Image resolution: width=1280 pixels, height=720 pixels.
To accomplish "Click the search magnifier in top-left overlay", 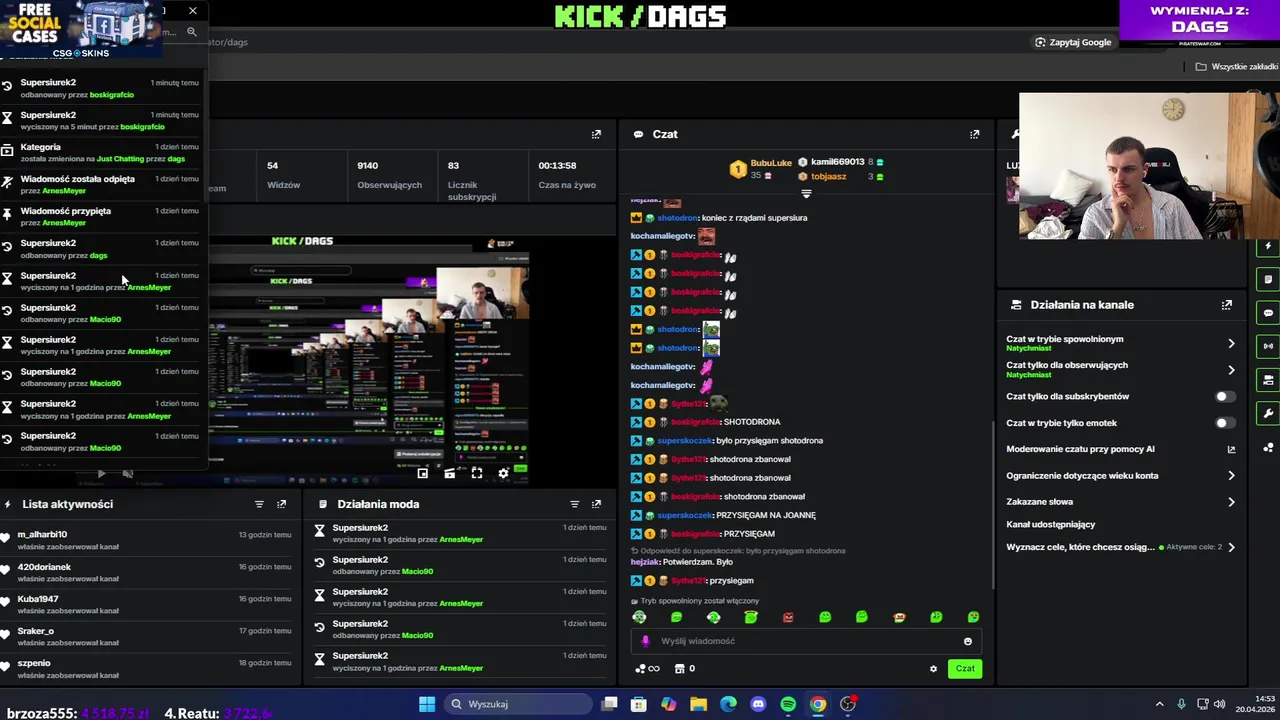I will [x=192, y=32].
